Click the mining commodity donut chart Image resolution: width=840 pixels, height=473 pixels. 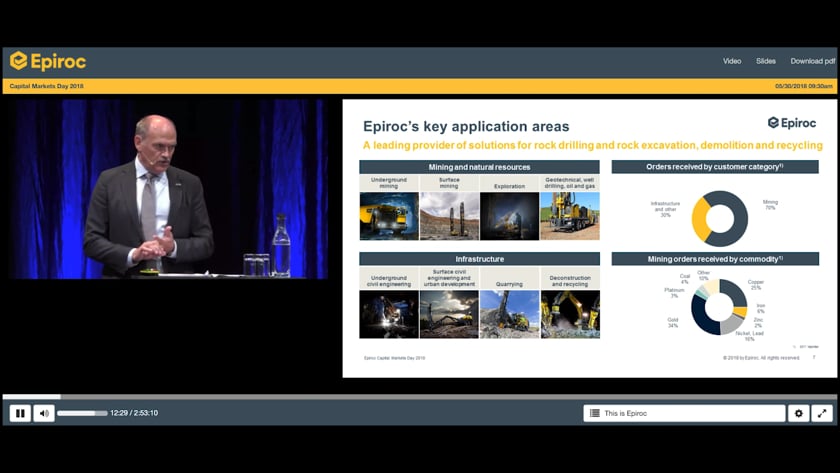719,307
